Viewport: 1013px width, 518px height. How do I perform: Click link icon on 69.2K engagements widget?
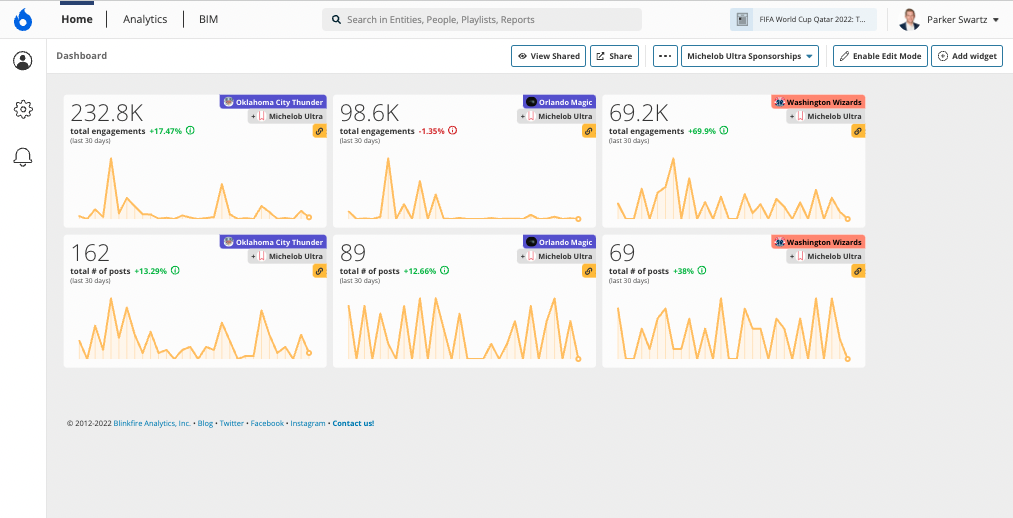click(858, 131)
